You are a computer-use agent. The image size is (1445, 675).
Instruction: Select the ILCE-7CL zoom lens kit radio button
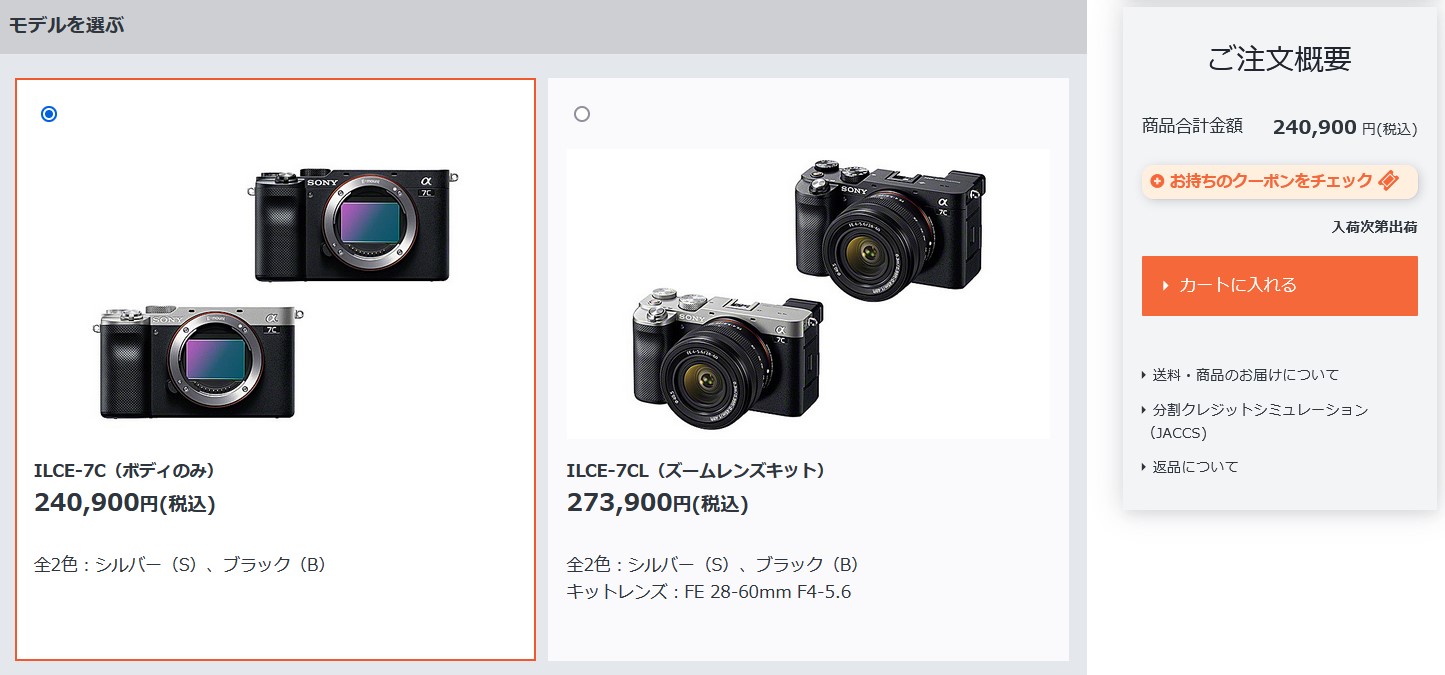(x=582, y=114)
